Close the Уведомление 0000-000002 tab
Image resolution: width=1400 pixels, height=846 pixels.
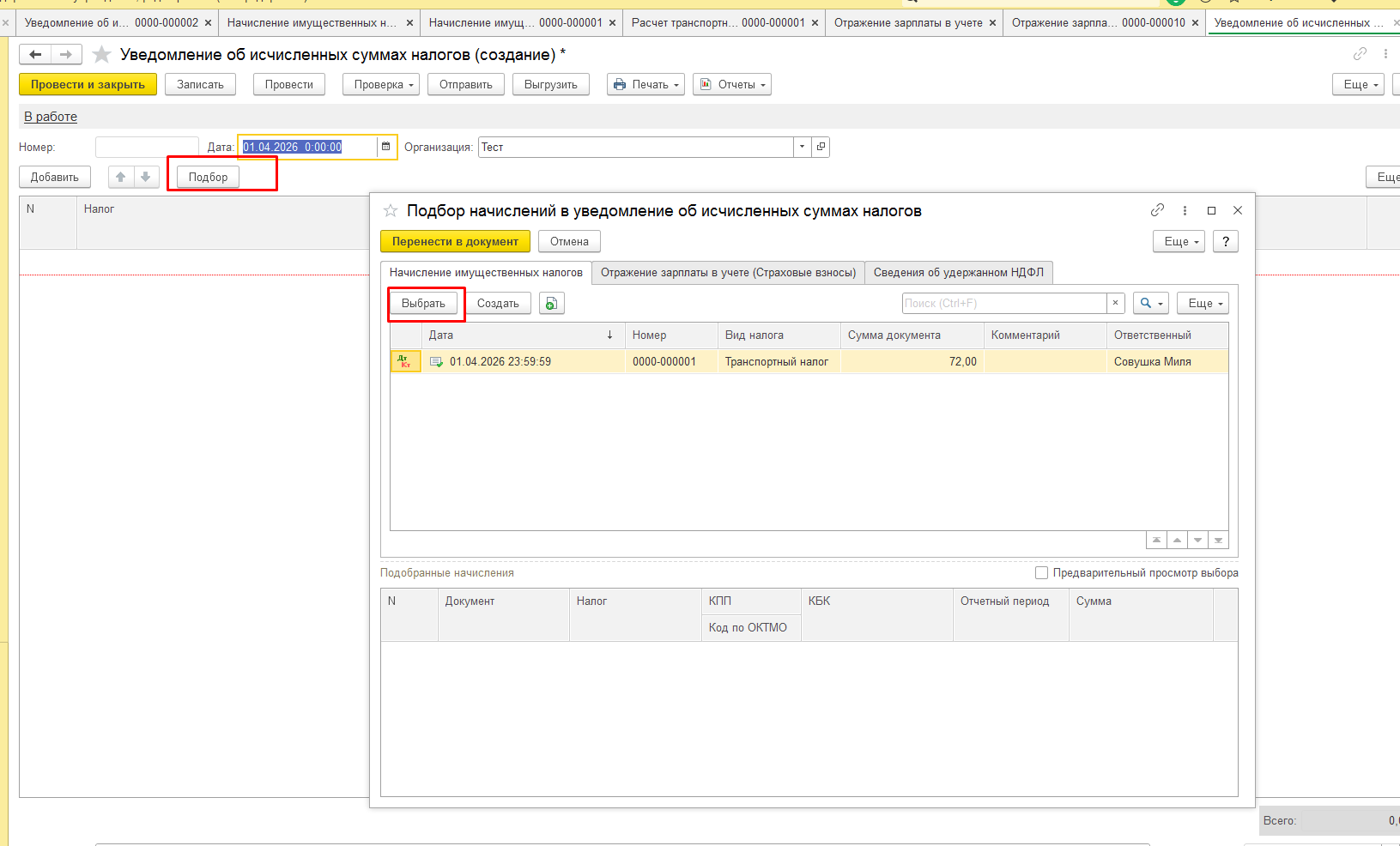pyautogui.click(x=208, y=23)
